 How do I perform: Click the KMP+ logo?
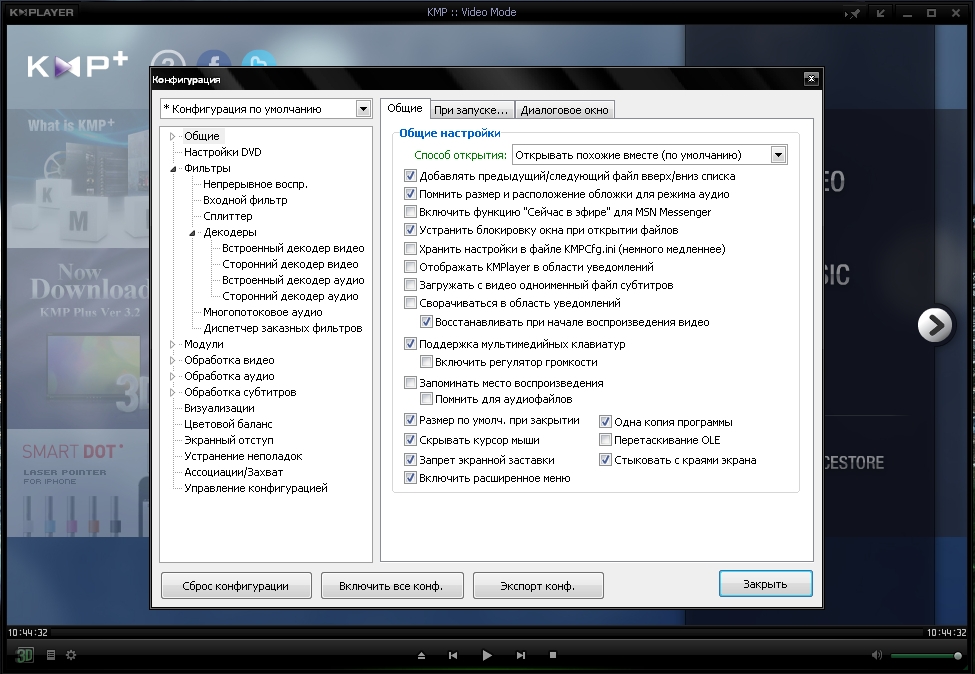(x=77, y=65)
